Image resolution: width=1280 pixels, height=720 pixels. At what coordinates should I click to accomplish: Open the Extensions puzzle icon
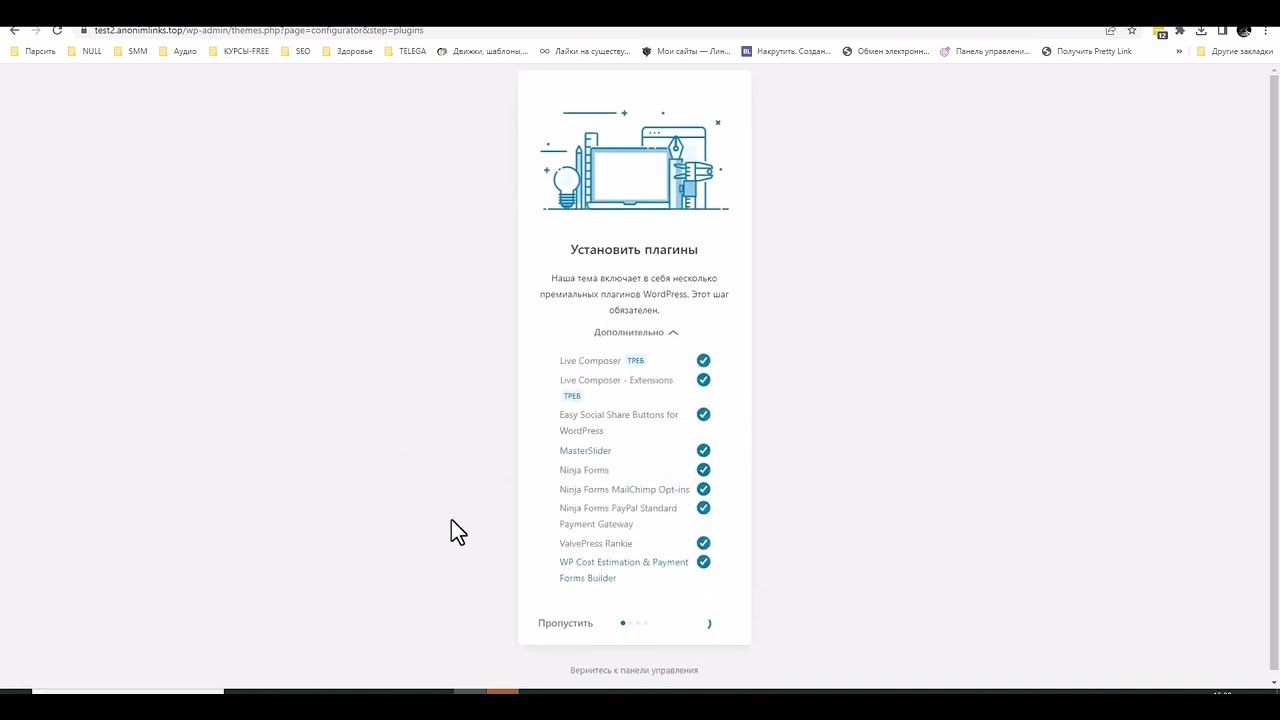coord(1180,30)
